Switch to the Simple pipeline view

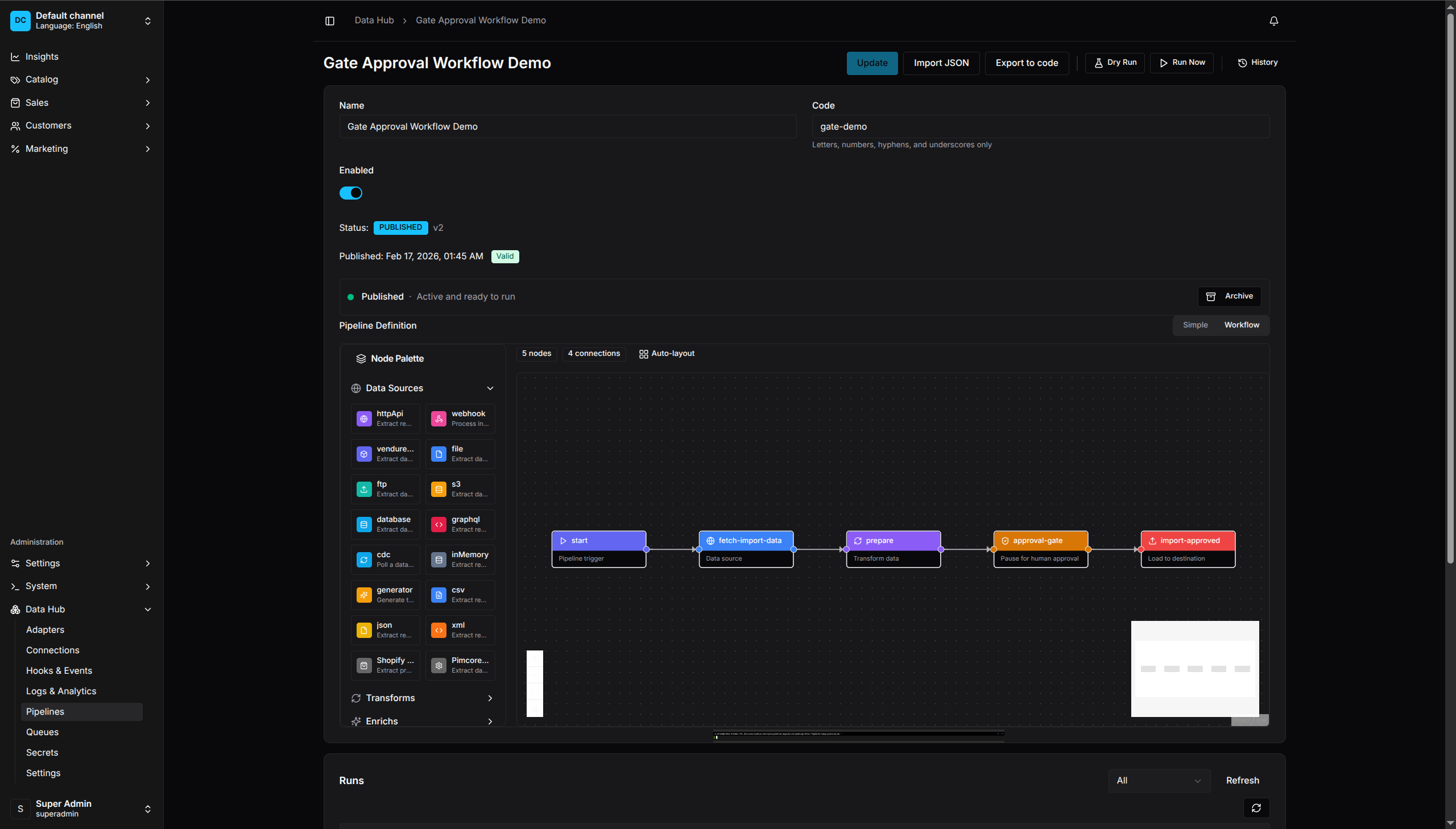tap(1194, 325)
